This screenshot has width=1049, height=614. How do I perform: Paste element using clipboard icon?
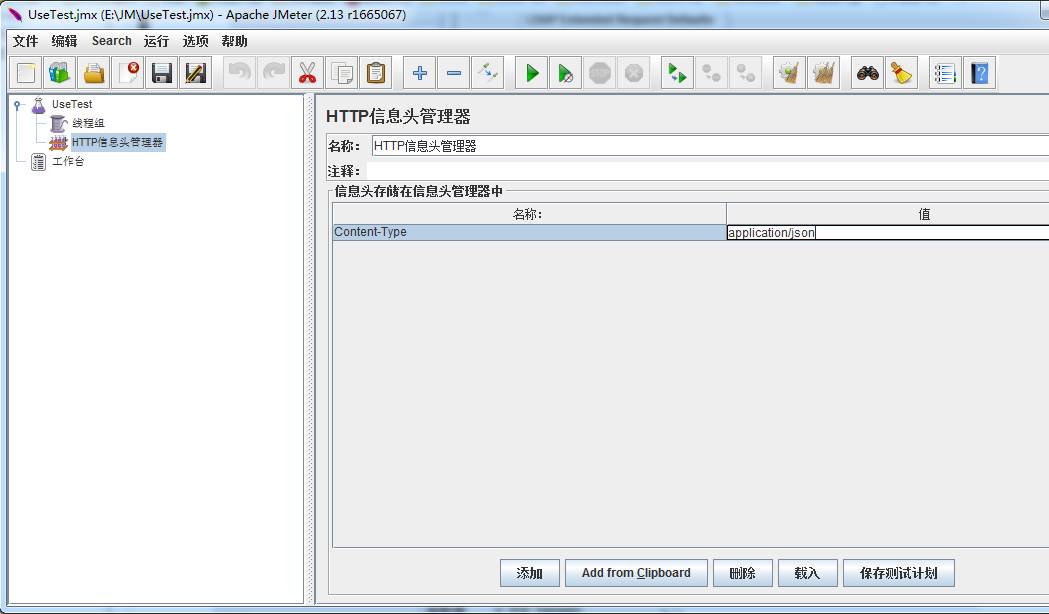(376, 73)
